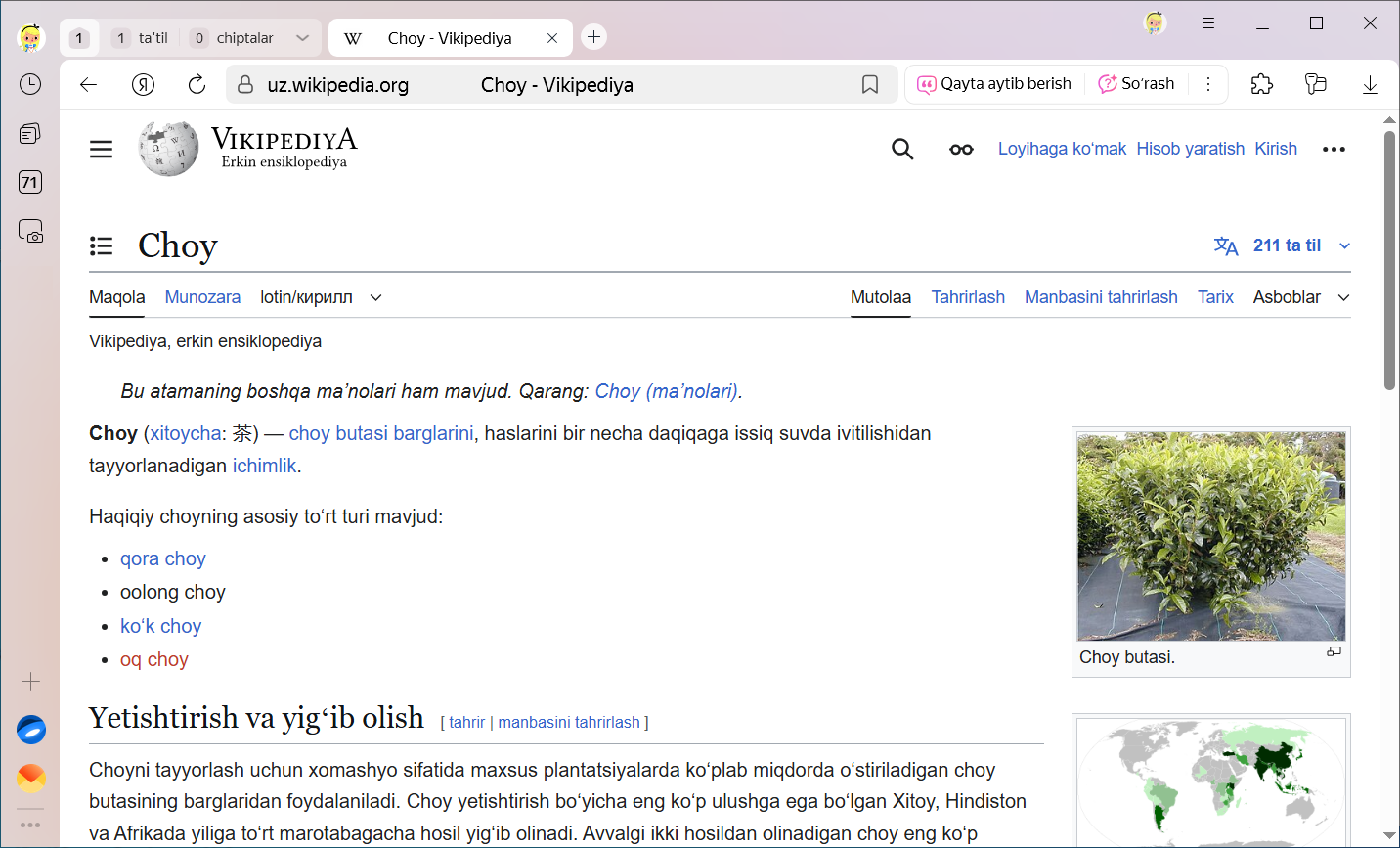Click the page reload icon
This screenshot has width=1400, height=848.
click(x=197, y=84)
